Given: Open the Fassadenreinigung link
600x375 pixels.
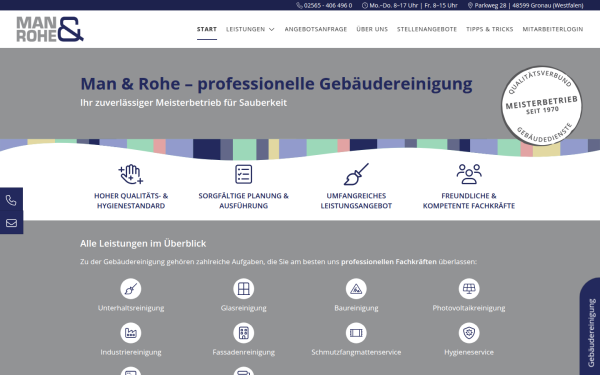Looking at the screenshot, I should (243, 352).
